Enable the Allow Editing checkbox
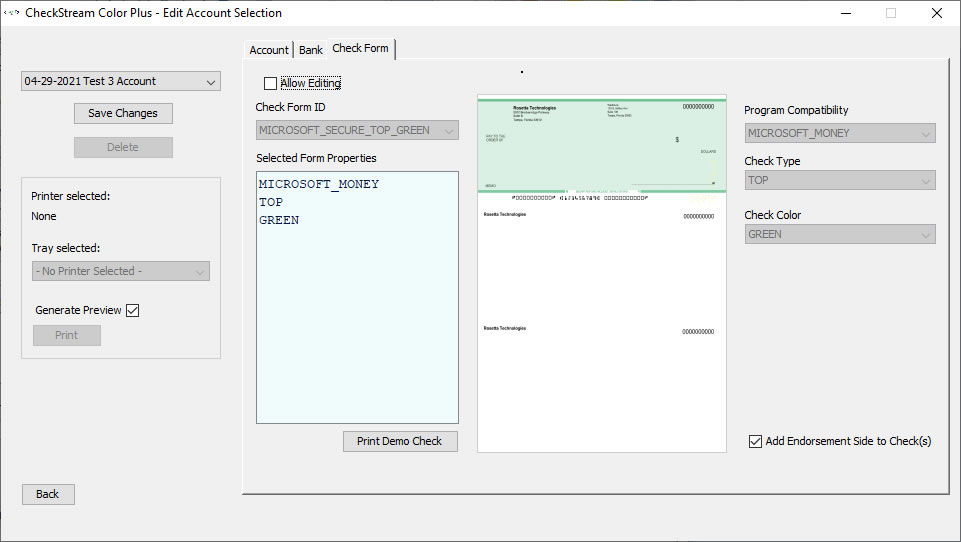 tap(270, 83)
